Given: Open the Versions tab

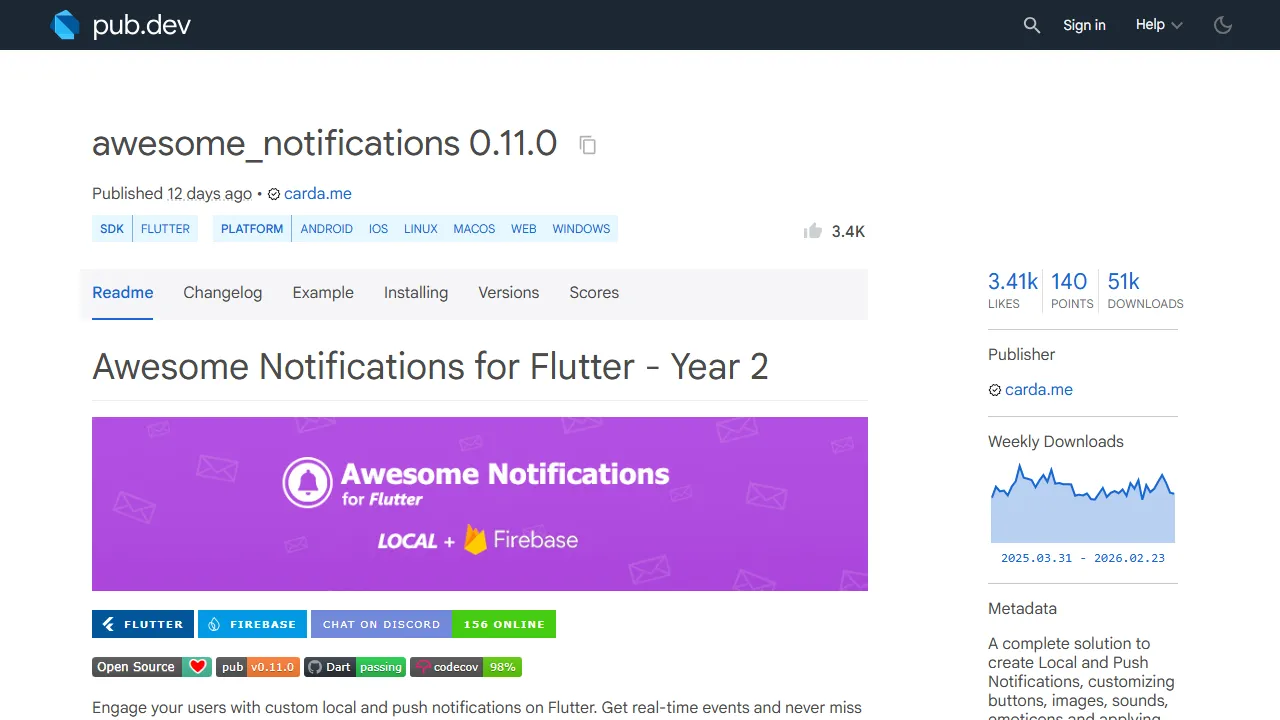Looking at the screenshot, I should 508,292.
